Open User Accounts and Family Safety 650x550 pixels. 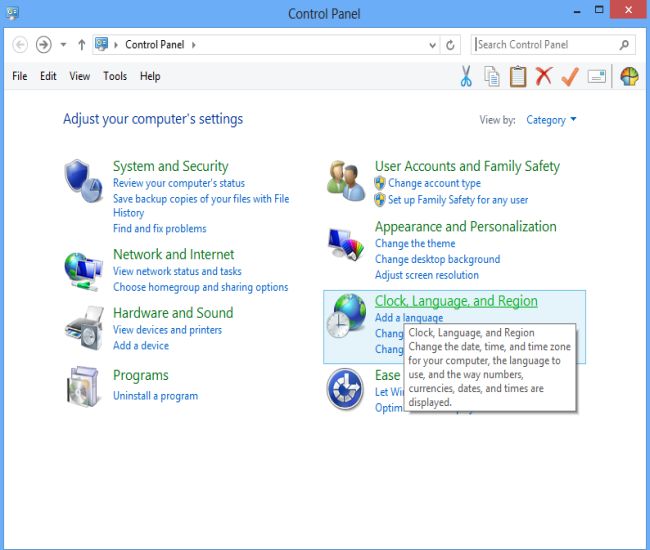point(467,166)
